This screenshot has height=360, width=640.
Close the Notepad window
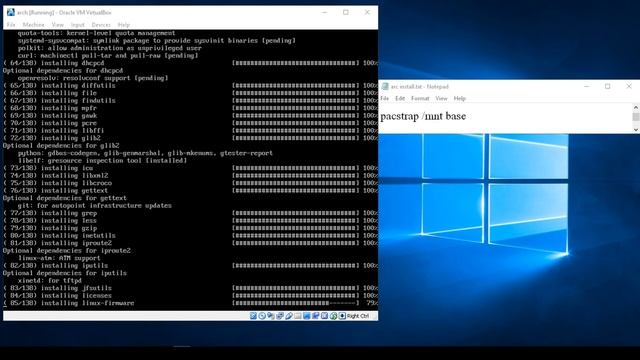(x=629, y=87)
